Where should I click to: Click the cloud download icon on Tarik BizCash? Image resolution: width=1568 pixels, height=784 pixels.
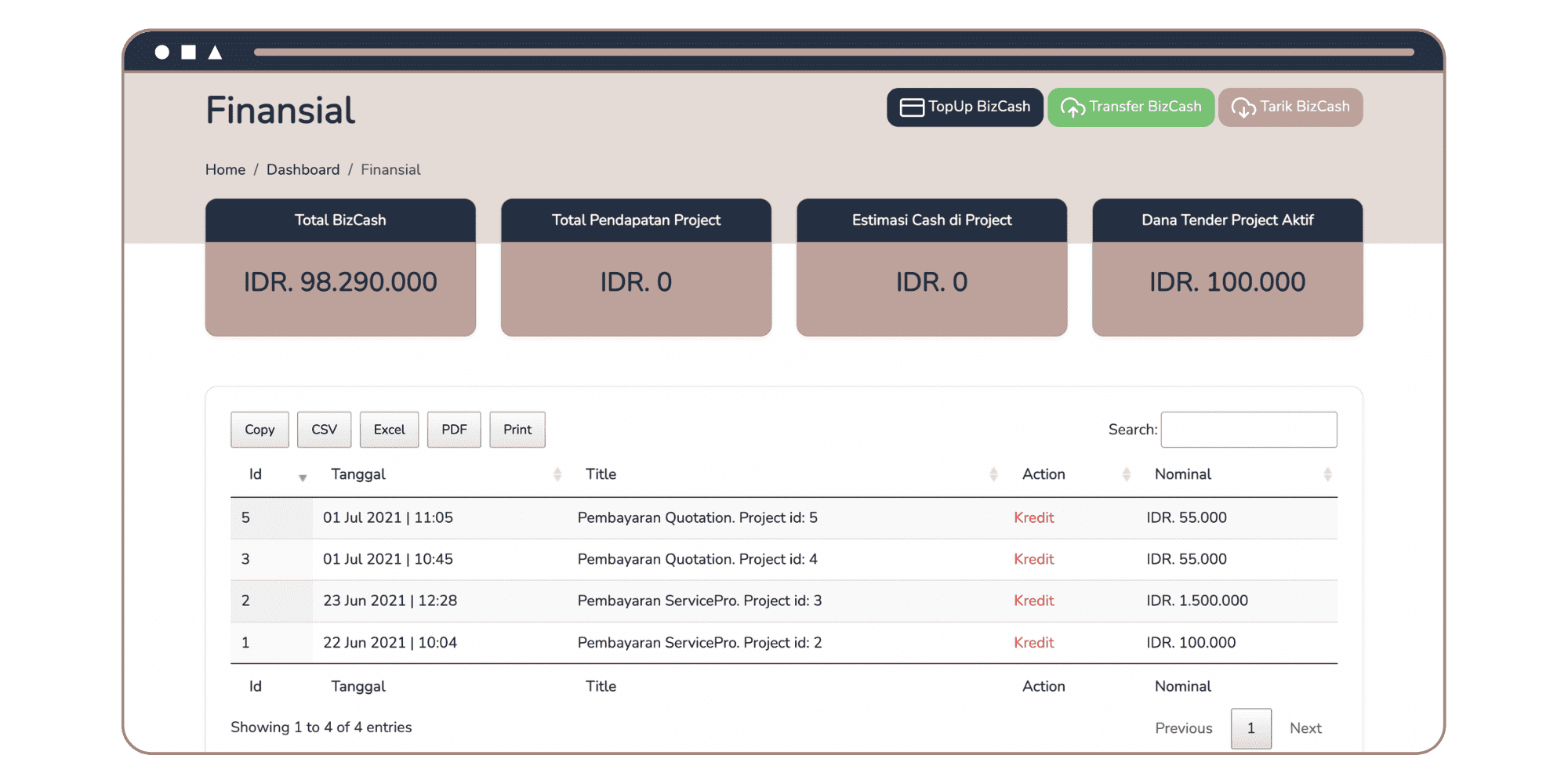coord(1243,107)
